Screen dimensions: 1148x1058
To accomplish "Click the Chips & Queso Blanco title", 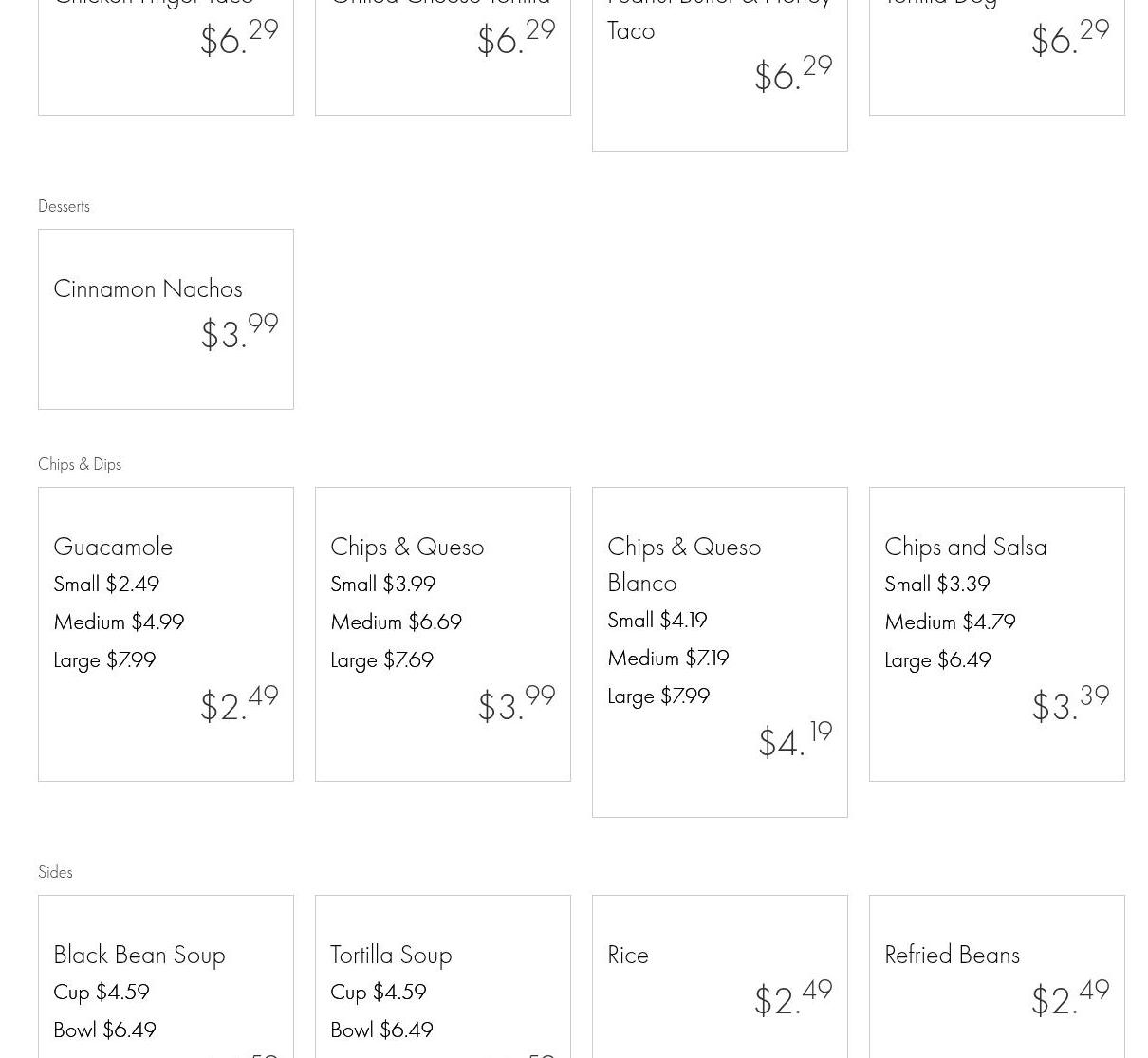I will pyautogui.click(x=684, y=564).
